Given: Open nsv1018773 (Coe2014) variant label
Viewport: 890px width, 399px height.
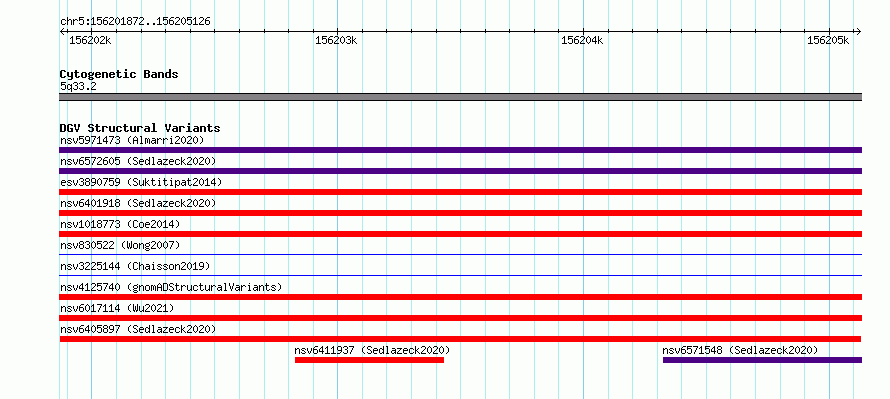Looking at the screenshot, I should pyautogui.click(x=120, y=224).
